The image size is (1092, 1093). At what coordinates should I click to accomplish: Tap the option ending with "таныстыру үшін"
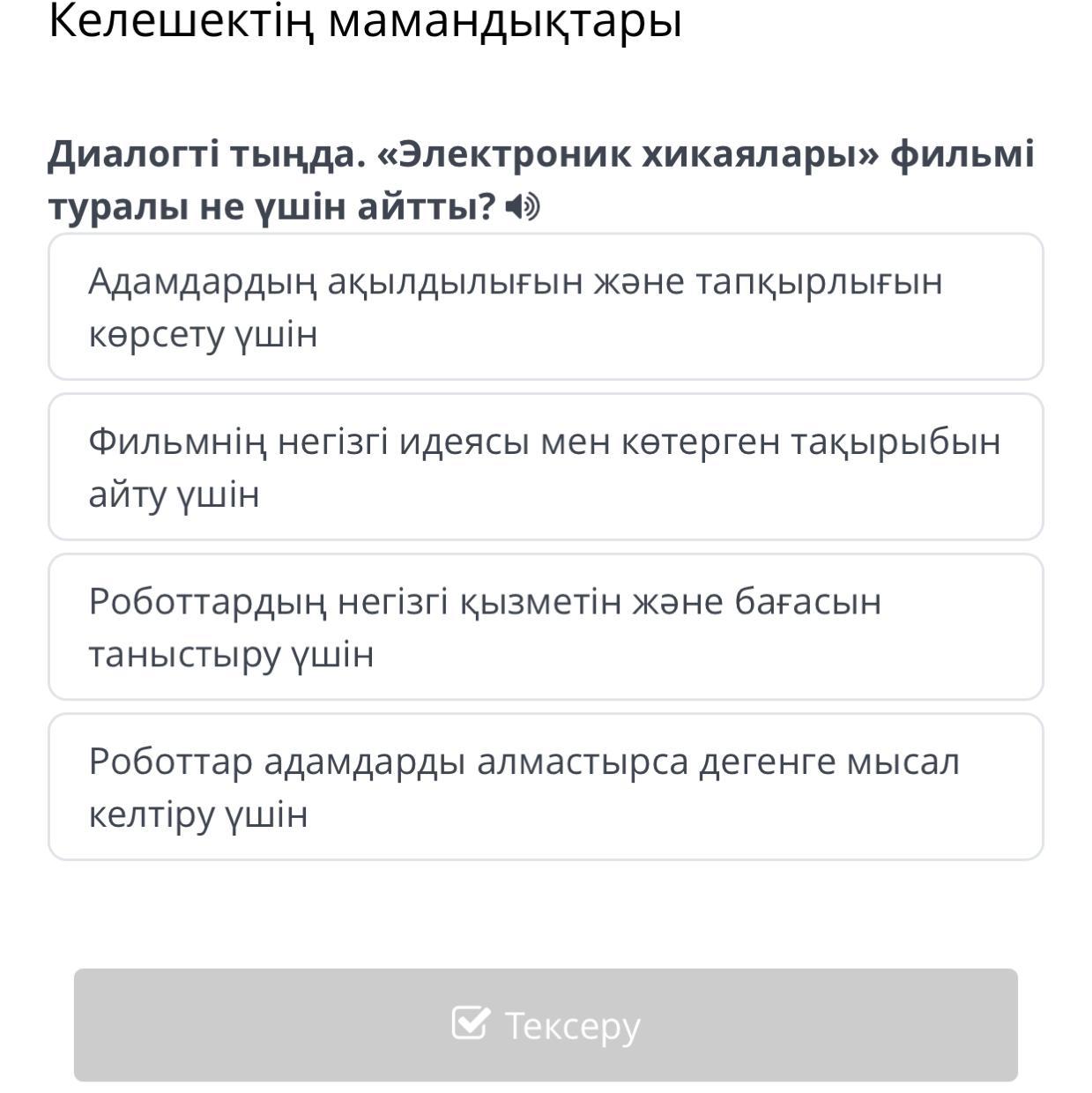click(x=546, y=627)
